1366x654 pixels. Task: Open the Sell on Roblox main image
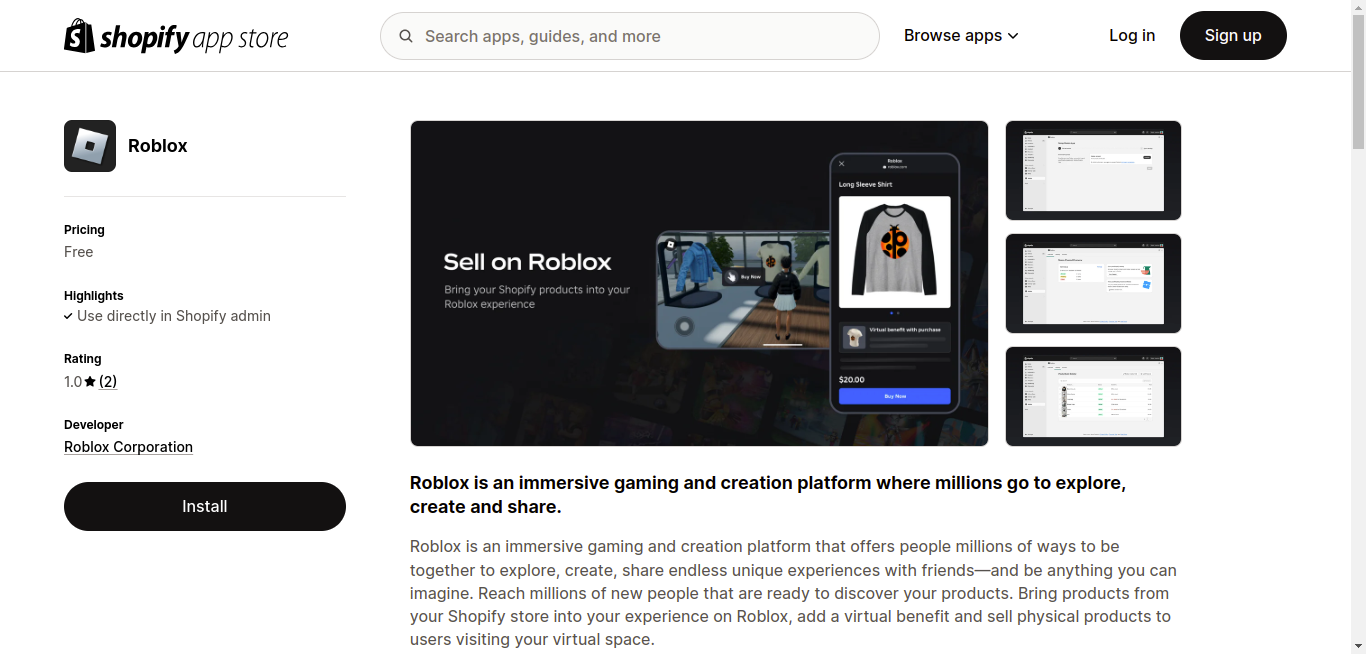click(699, 283)
